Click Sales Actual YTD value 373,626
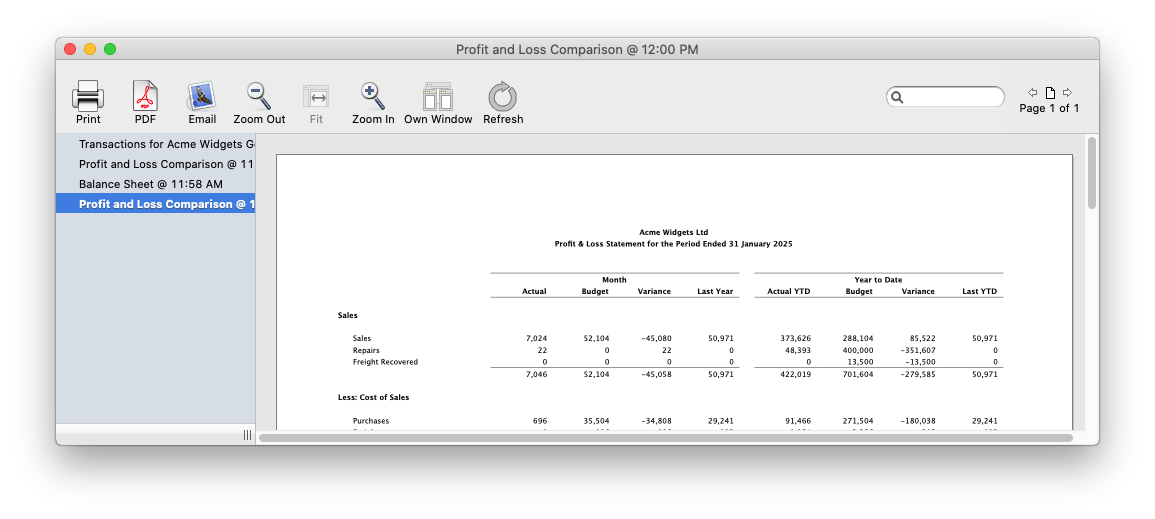 796,339
